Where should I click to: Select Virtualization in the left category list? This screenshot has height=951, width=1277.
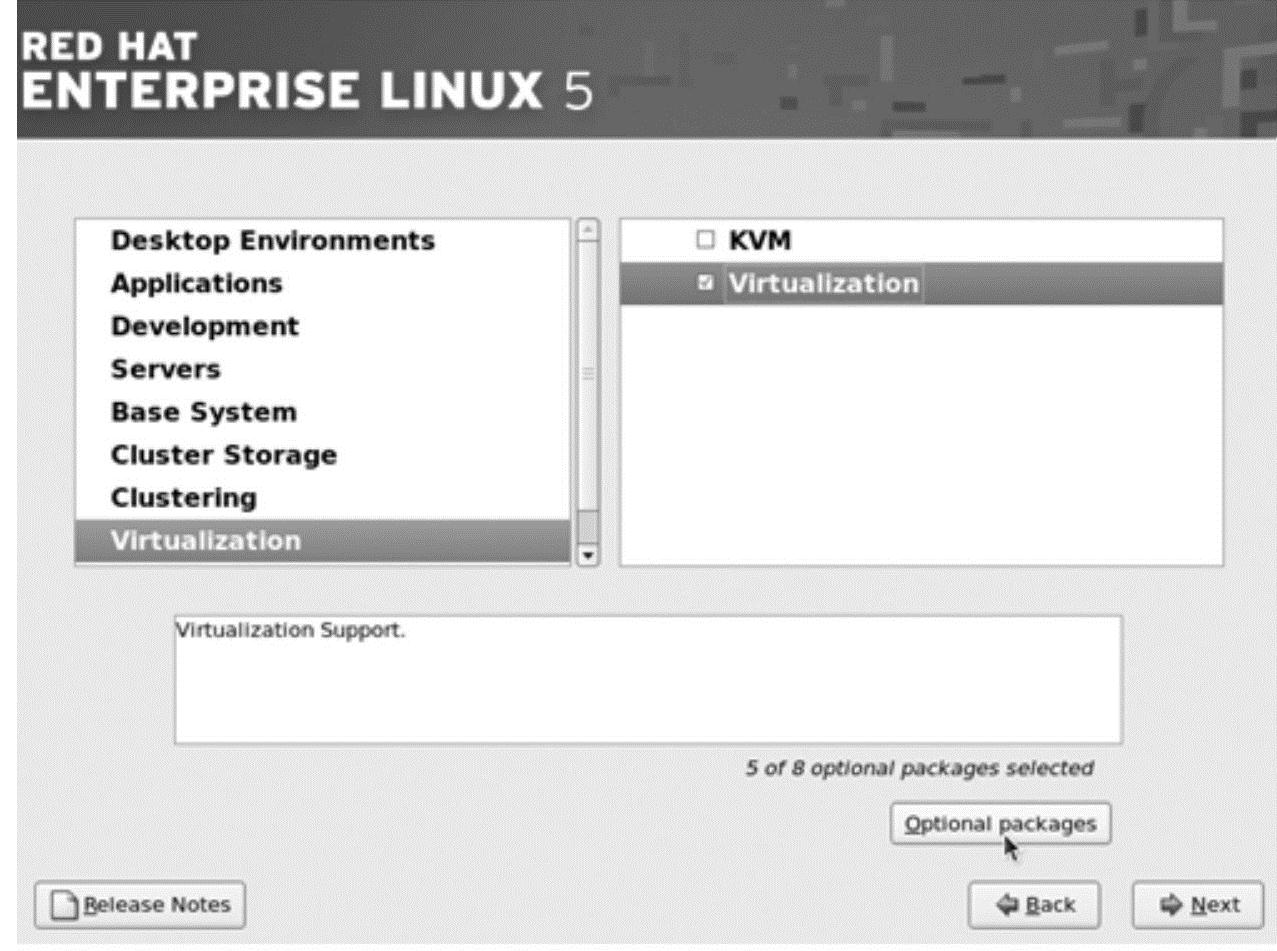[x=205, y=541]
